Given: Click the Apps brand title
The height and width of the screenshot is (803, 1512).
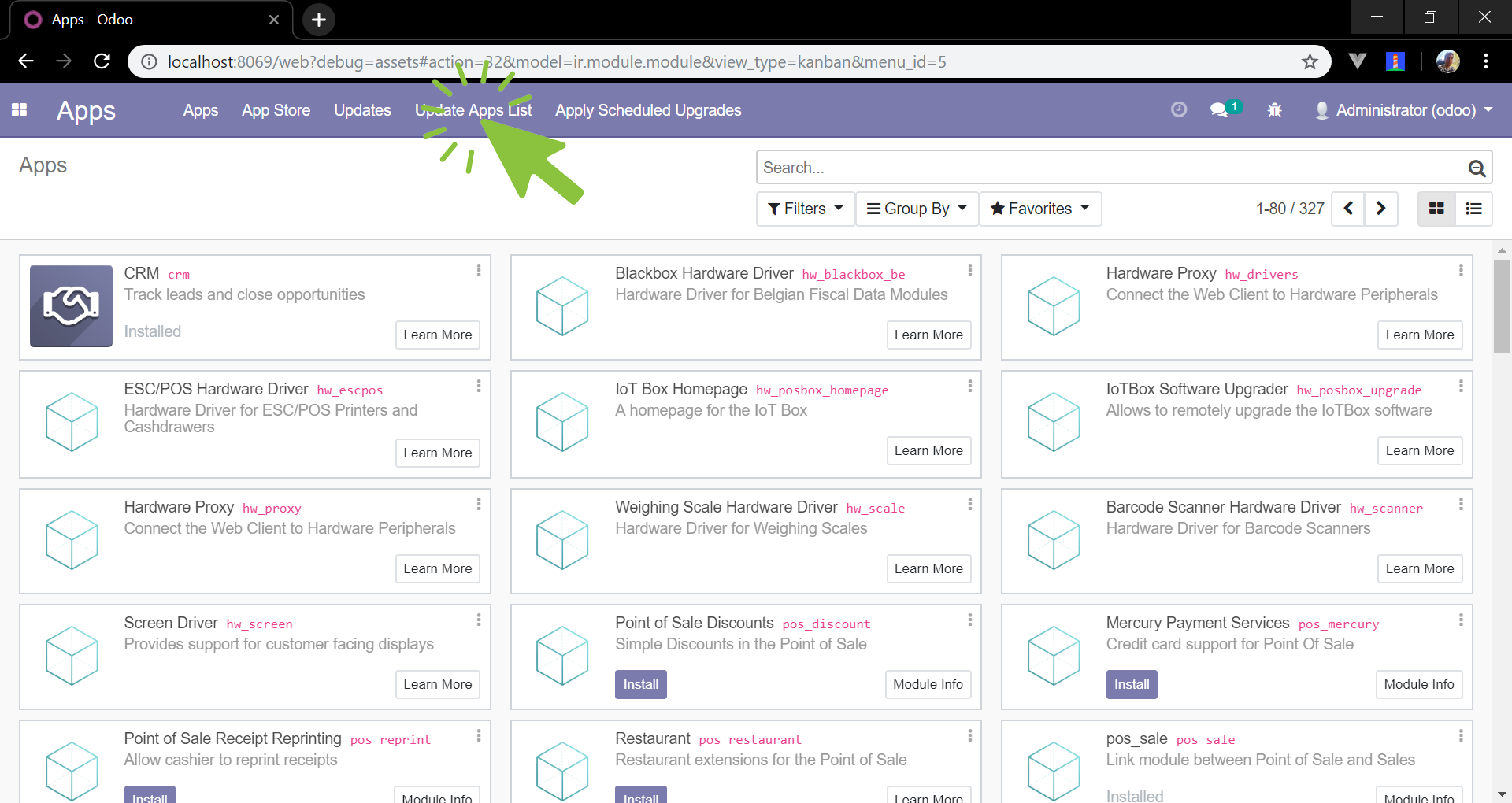Looking at the screenshot, I should [x=86, y=111].
